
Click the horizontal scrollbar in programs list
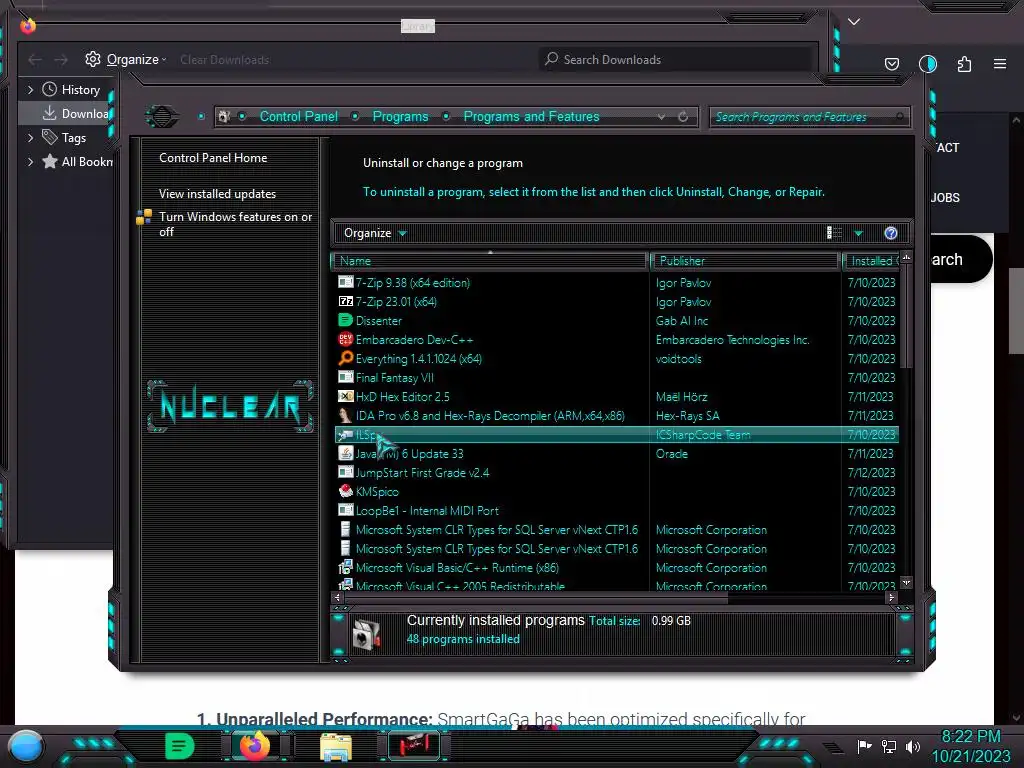536,598
